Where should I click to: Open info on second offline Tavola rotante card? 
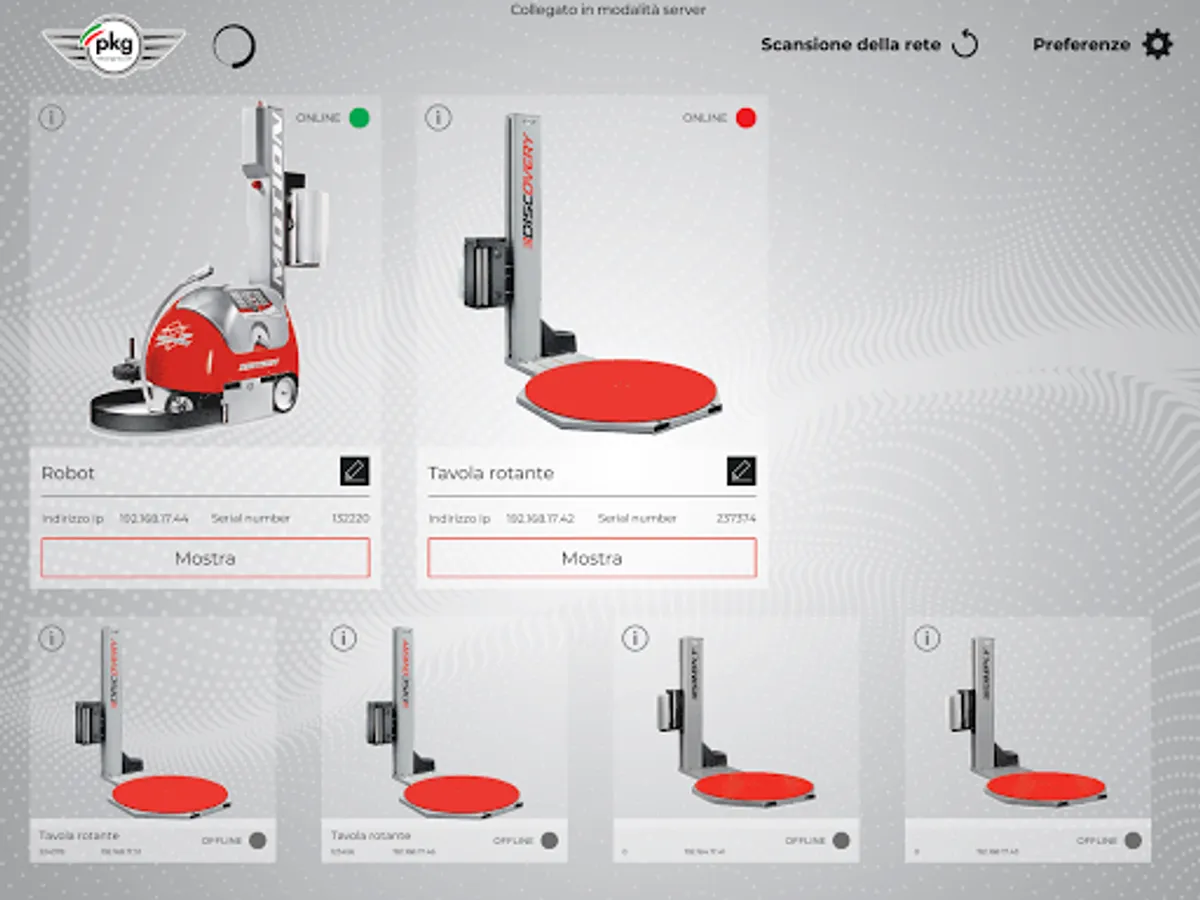click(344, 638)
